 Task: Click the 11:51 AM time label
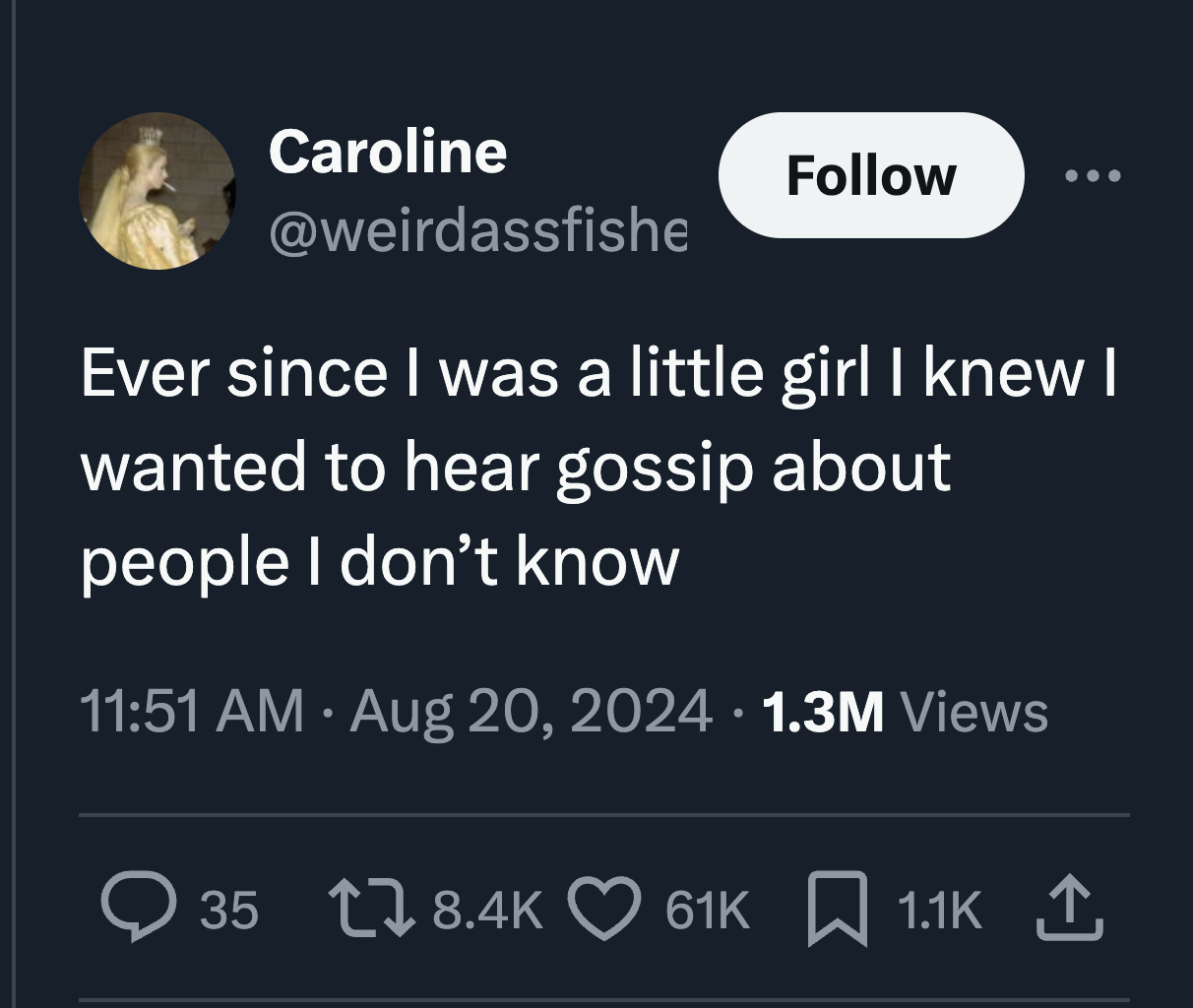[x=193, y=711]
